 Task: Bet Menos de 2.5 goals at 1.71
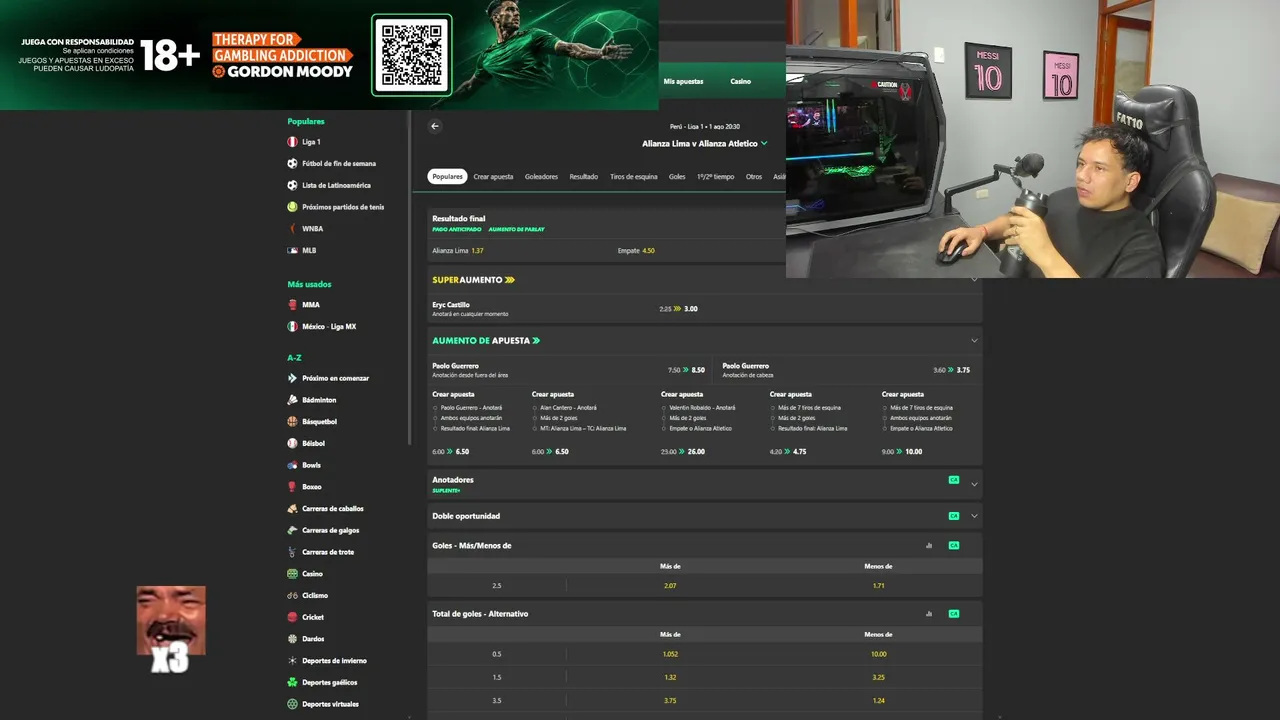[x=878, y=585]
